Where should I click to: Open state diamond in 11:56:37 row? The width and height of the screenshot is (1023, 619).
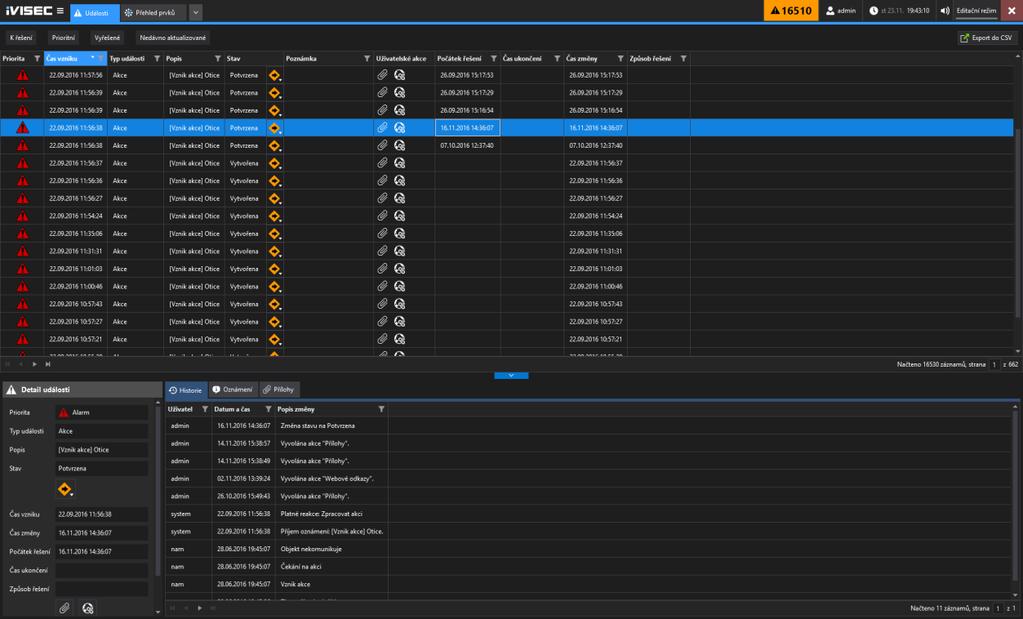(x=275, y=164)
